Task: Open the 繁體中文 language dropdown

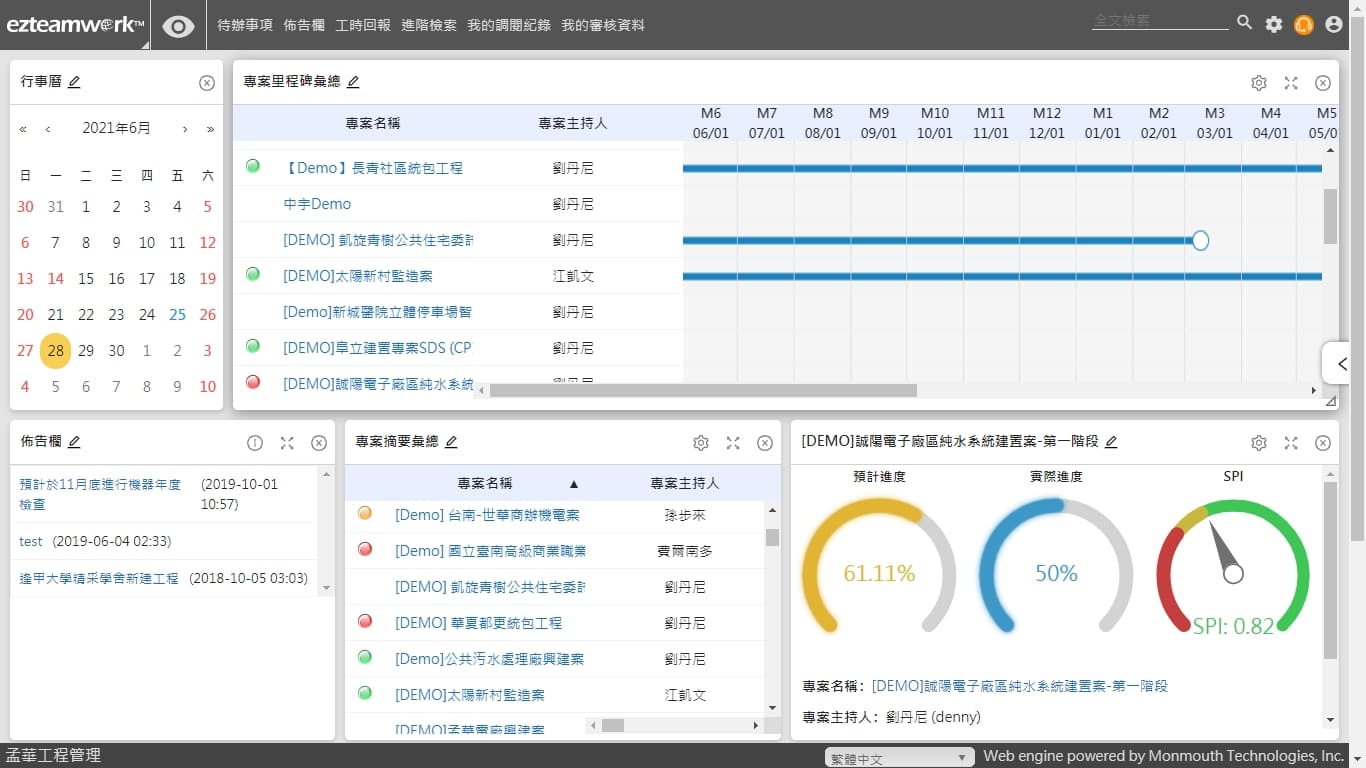Action: 899,758
